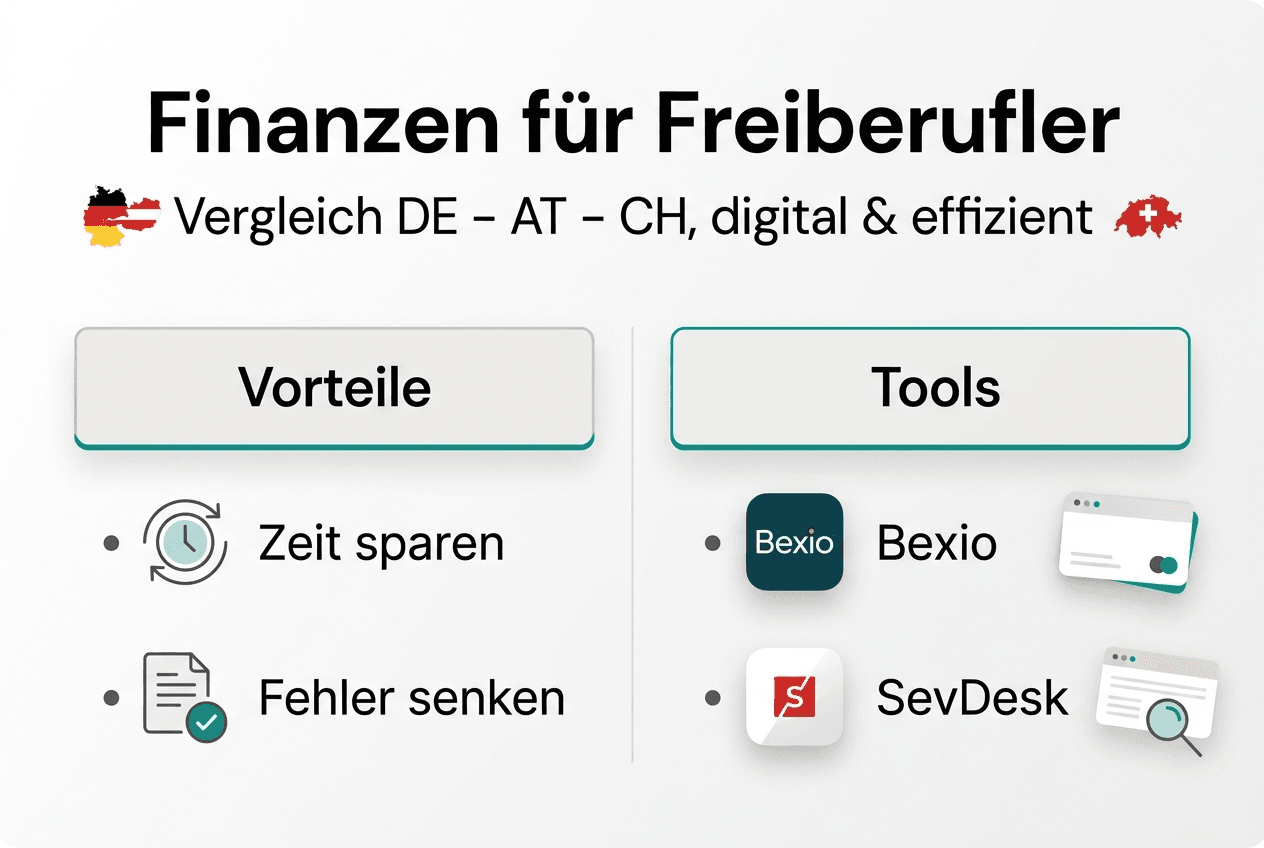The width and height of the screenshot is (1264, 848).
Task: Click the Zeit sparen text
Action: coord(381,543)
